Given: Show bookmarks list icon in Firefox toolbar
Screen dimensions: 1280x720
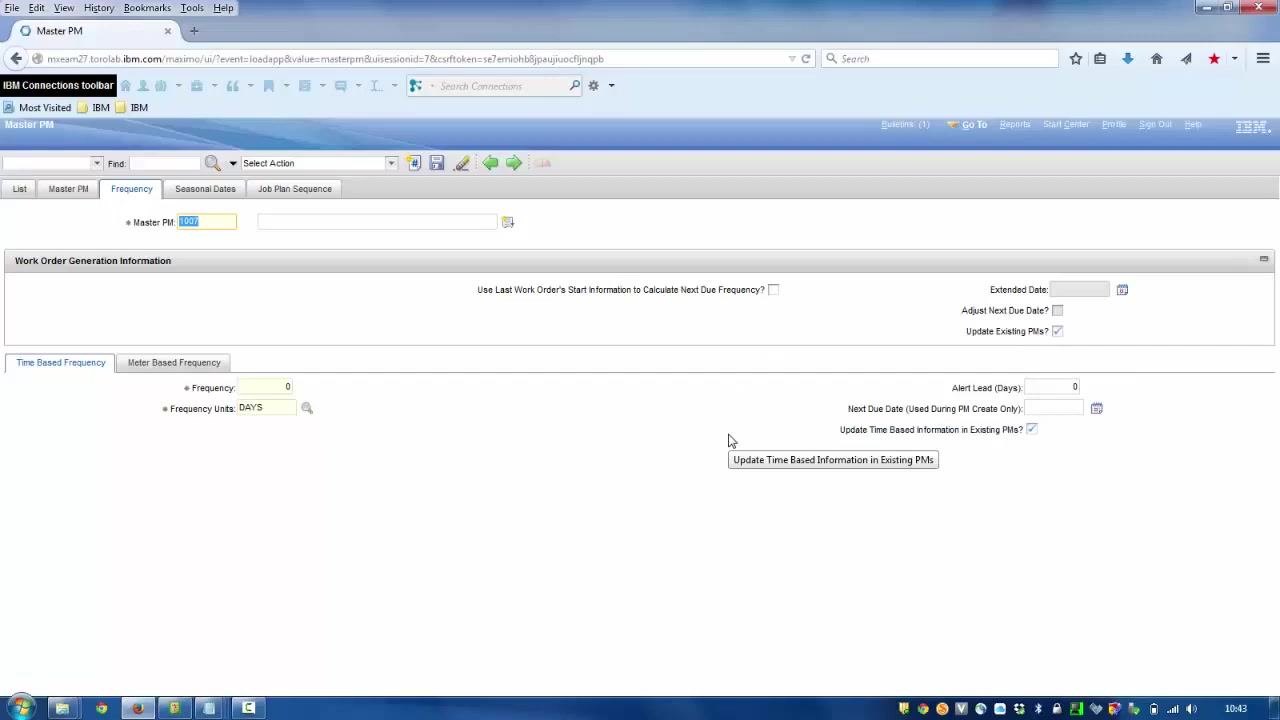Looking at the screenshot, I should (x=1100, y=59).
